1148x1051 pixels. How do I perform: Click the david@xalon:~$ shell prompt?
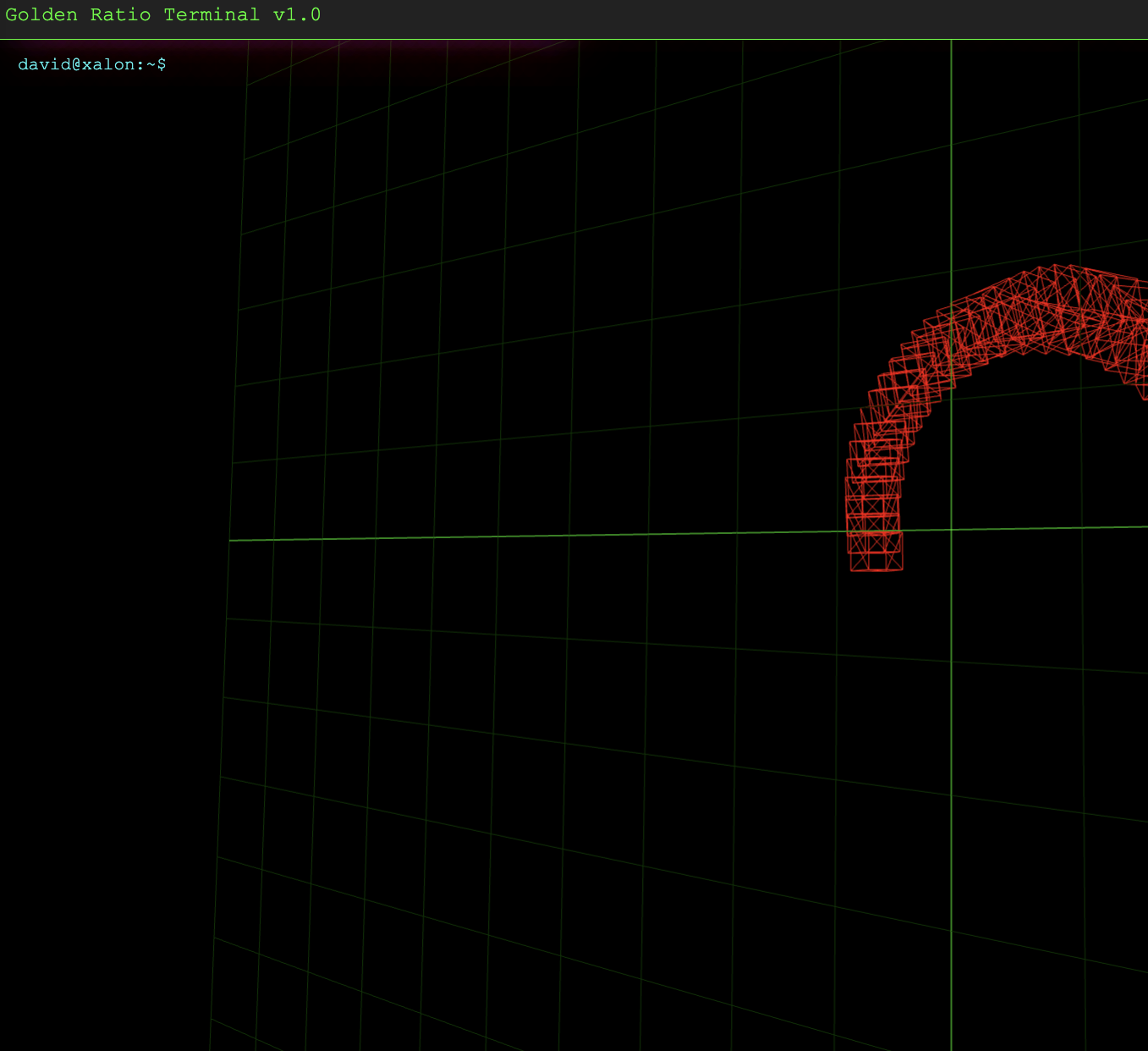[91, 64]
